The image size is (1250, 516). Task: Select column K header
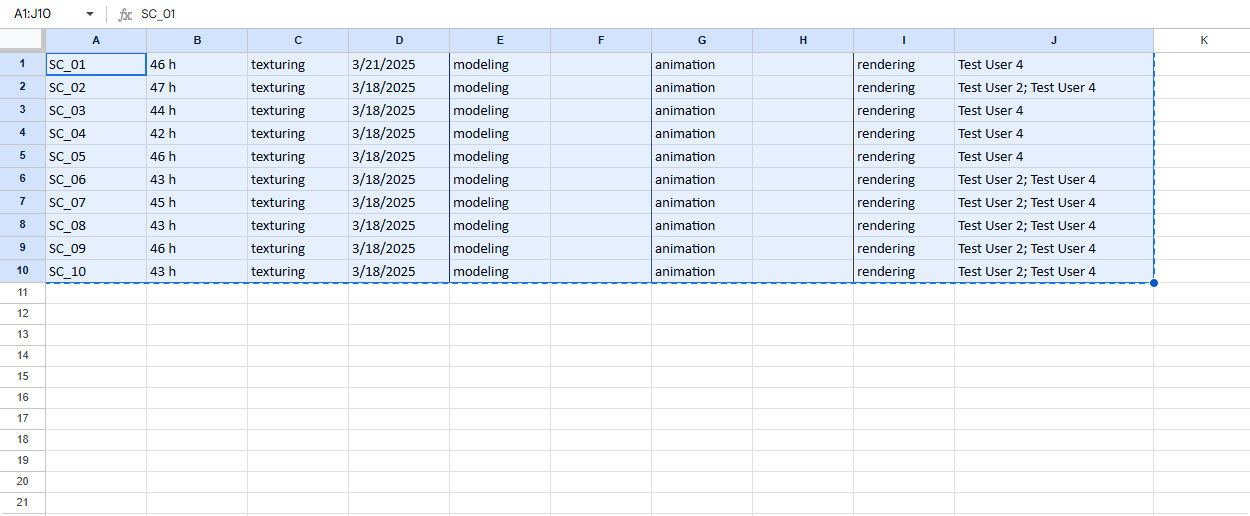pyautogui.click(x=1203, y=40)
